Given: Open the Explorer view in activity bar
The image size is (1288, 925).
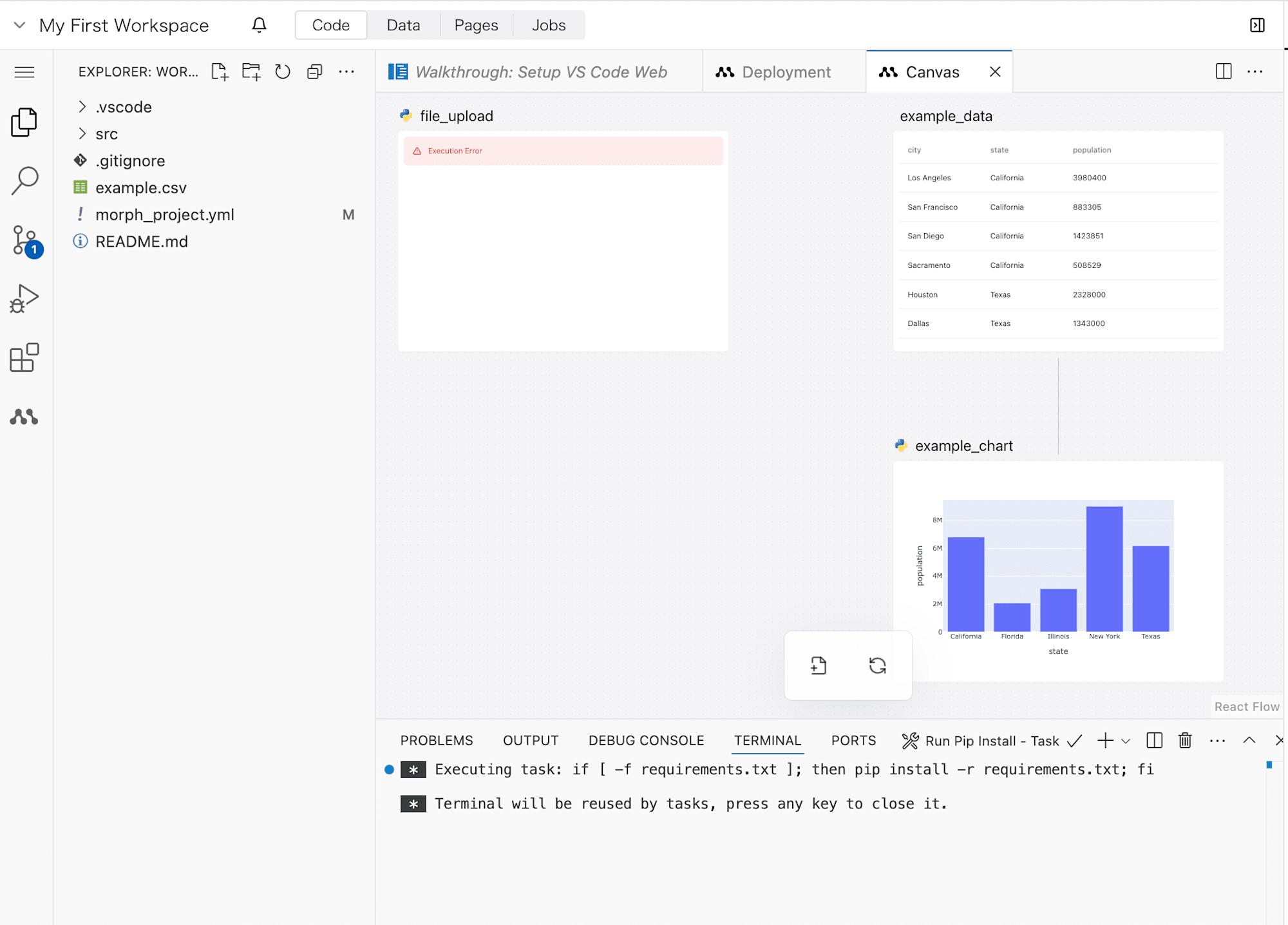Looking at the screenshot, I should [x=24, y=122].
